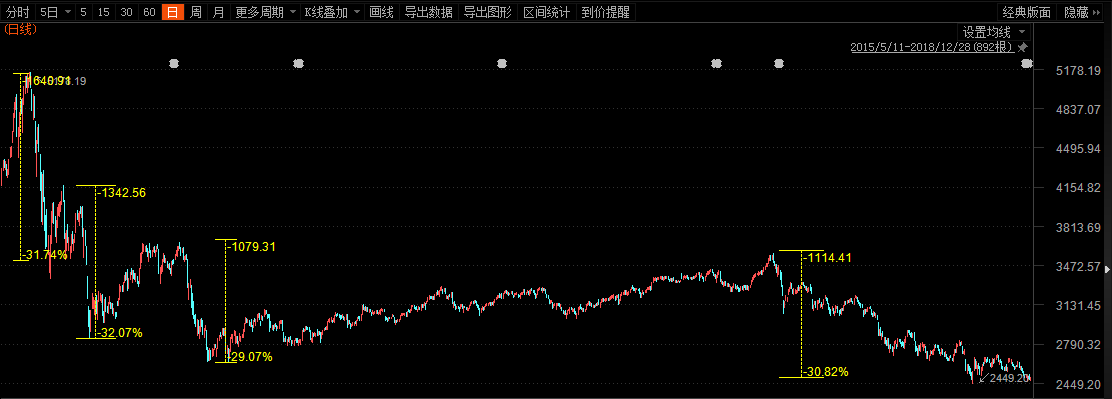
Task: Click the 2790.32 price axis value
Action: click(x=1077, y=345)
